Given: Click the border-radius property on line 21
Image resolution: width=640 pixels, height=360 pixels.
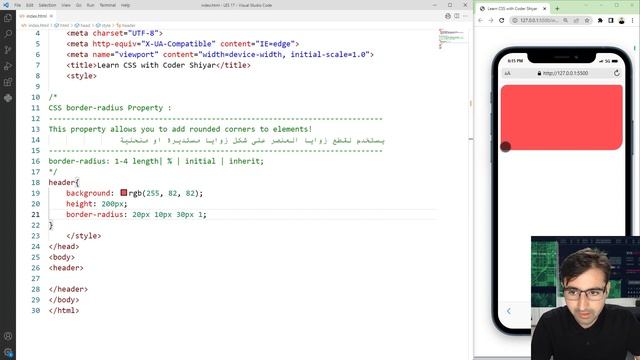Looking at the screenshot, I should 95,214.
